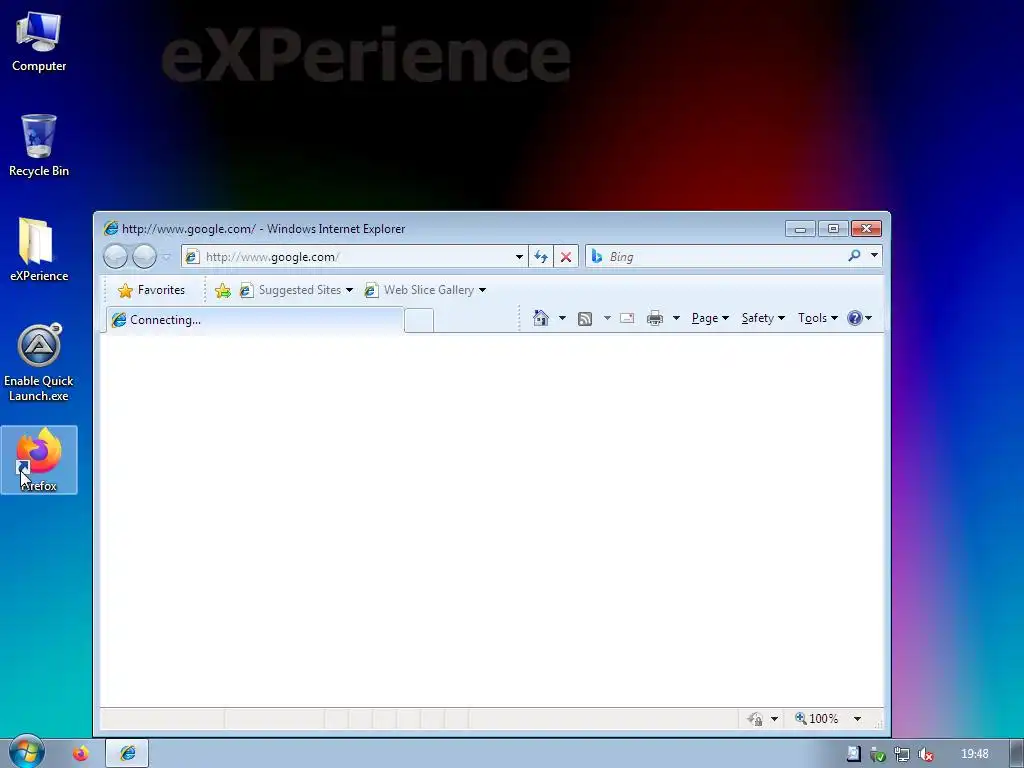Print page with the printer icon
1024x768 pixels.
point(654,318)
